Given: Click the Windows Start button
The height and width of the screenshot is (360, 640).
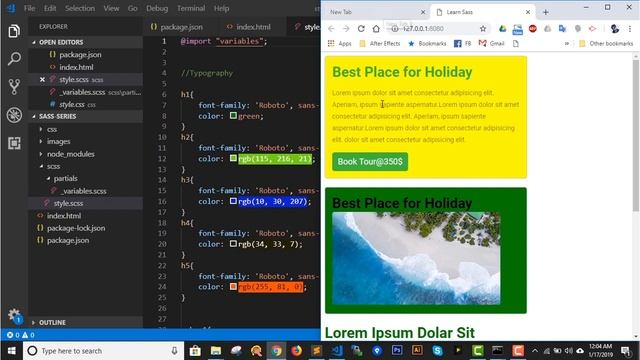Looking at the screenshot, I should [x=11, y=351].
